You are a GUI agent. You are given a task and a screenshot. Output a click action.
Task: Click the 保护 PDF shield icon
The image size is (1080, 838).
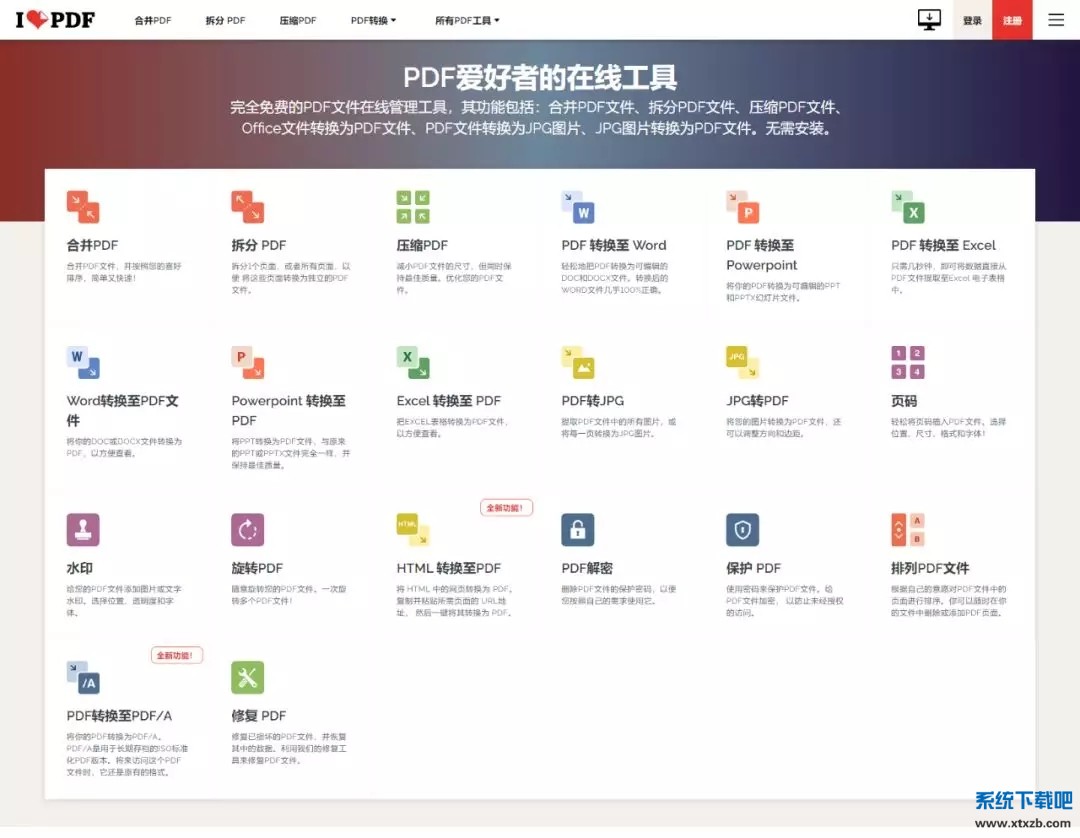[742, 530]
